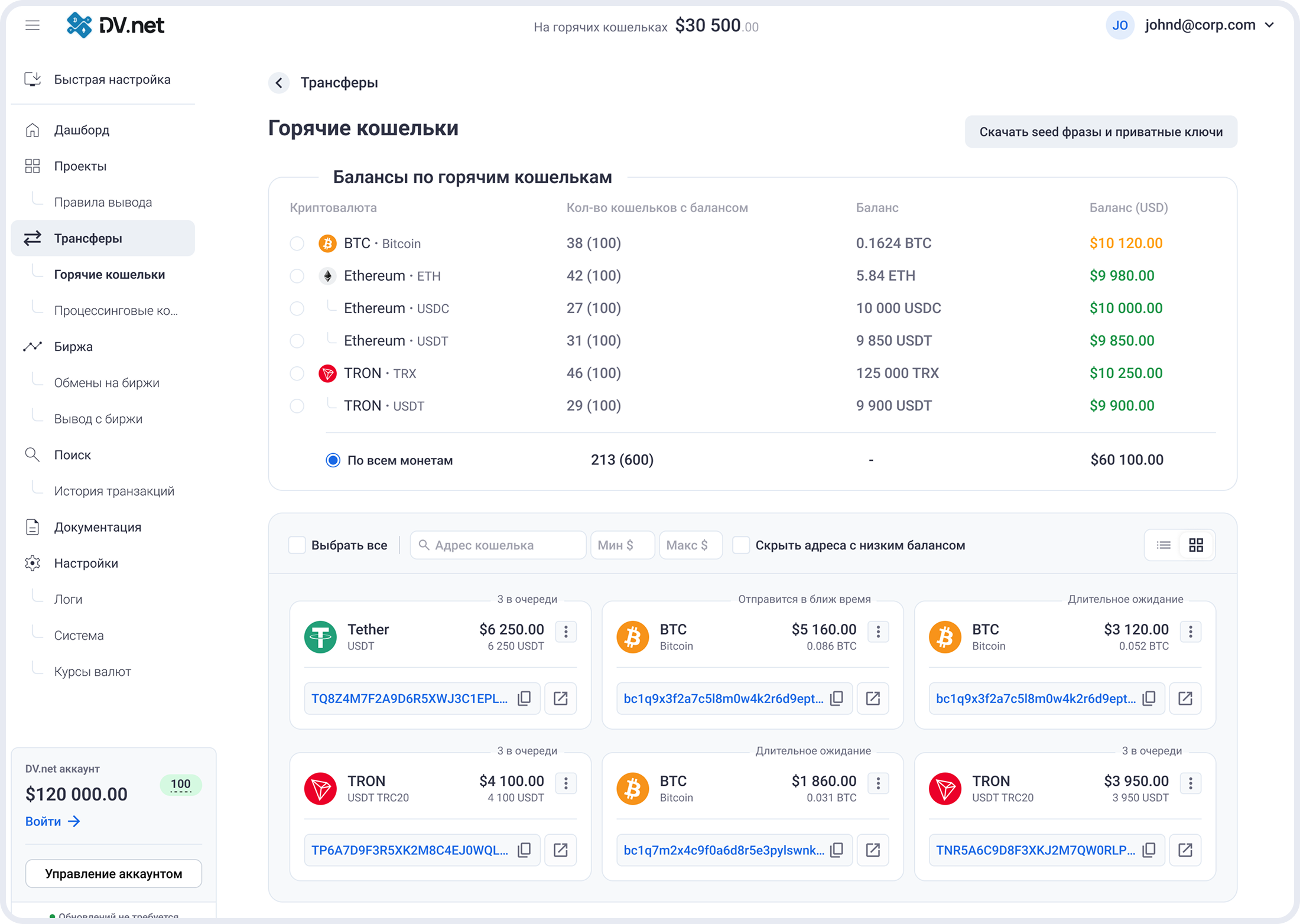Select the BTC Bitcoin radio button
Viewport: 1300px width, 924px height.
tap(297, 243)
